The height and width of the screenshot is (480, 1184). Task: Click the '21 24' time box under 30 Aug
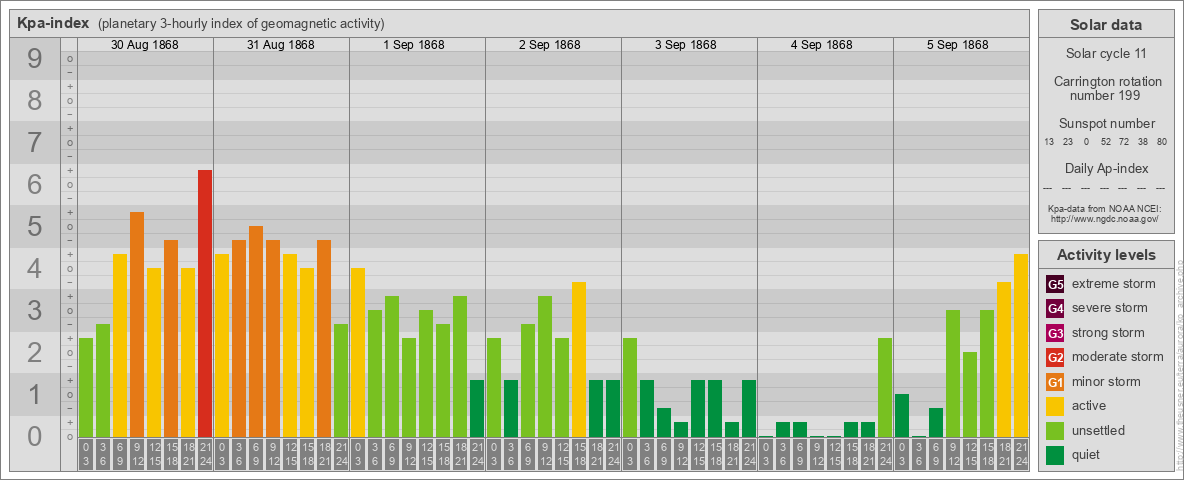click(205, 455)
